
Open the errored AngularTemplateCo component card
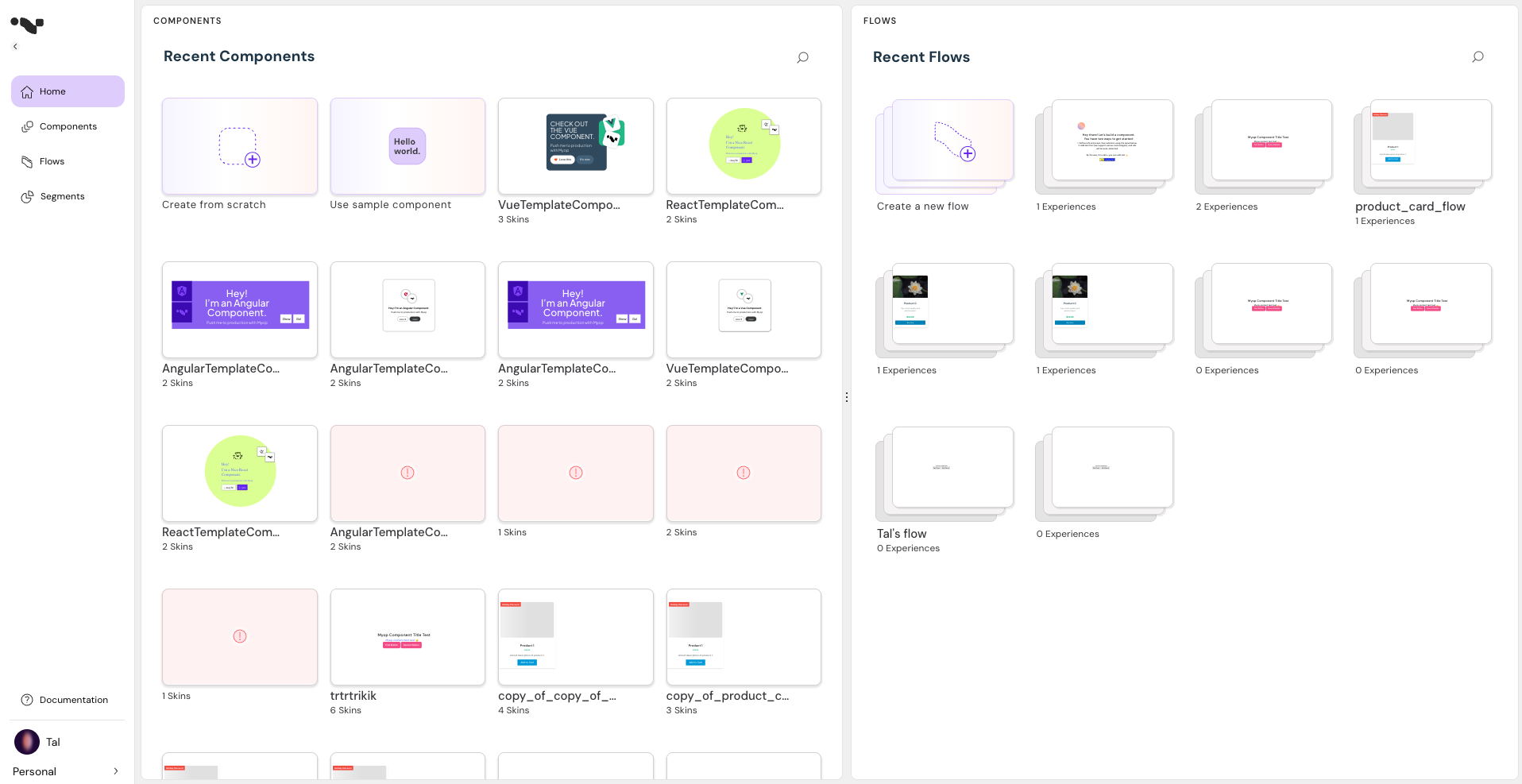point(408,473)
